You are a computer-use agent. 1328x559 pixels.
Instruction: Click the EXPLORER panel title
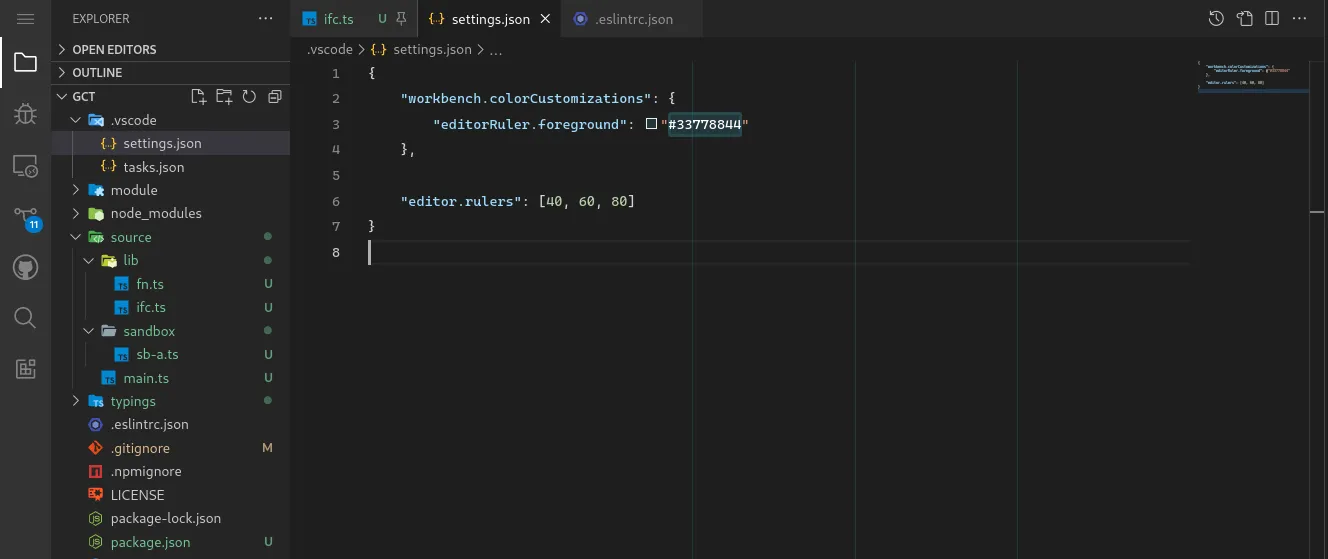(x=101, y=19)
